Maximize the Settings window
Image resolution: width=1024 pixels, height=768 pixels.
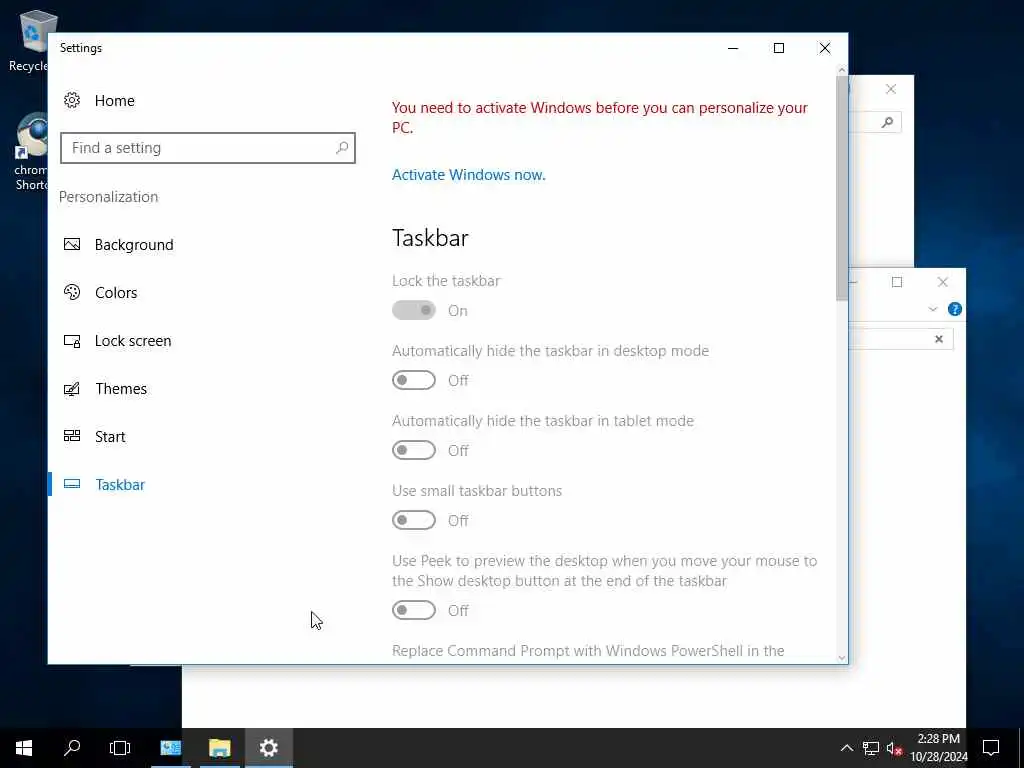pos(778,48)
